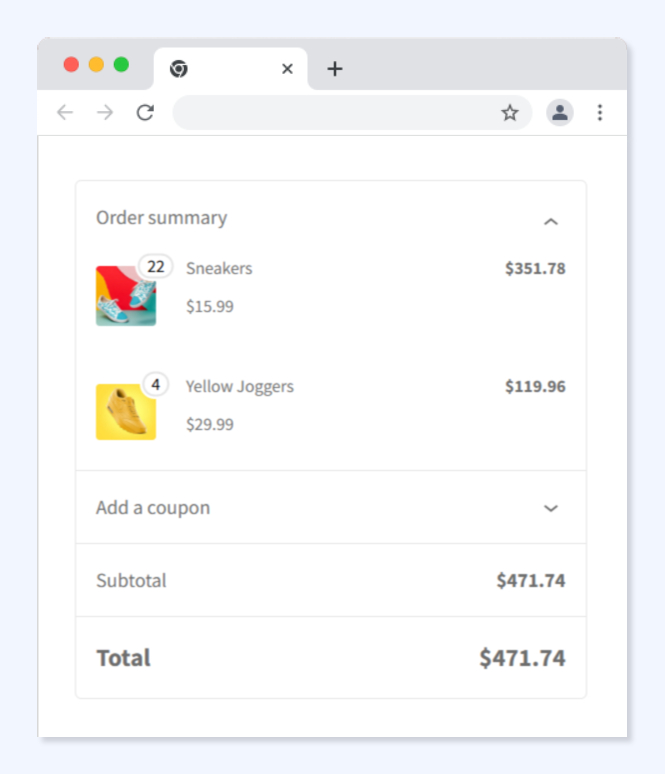Click the quantity badge showing 4
665x774 pixels.
point(155,384)
